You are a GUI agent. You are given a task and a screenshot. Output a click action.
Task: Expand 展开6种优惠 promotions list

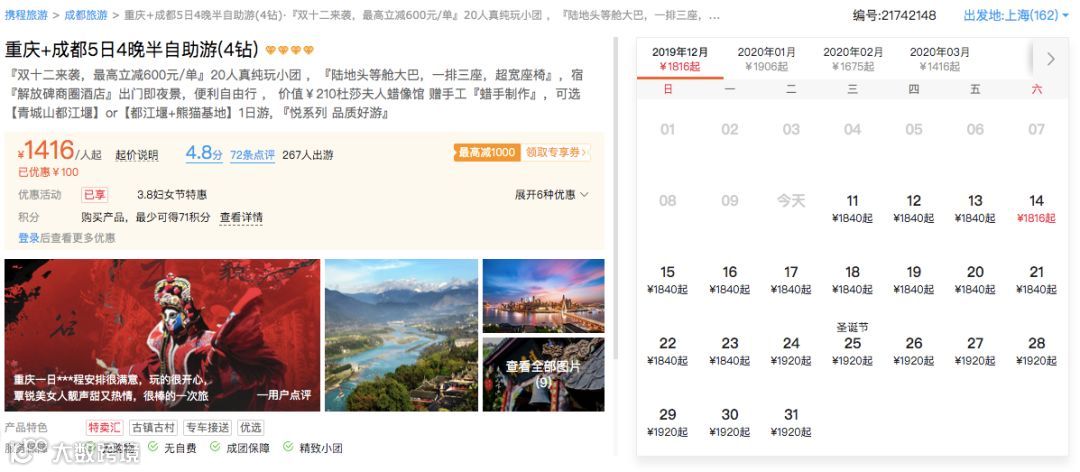(552, 195)
